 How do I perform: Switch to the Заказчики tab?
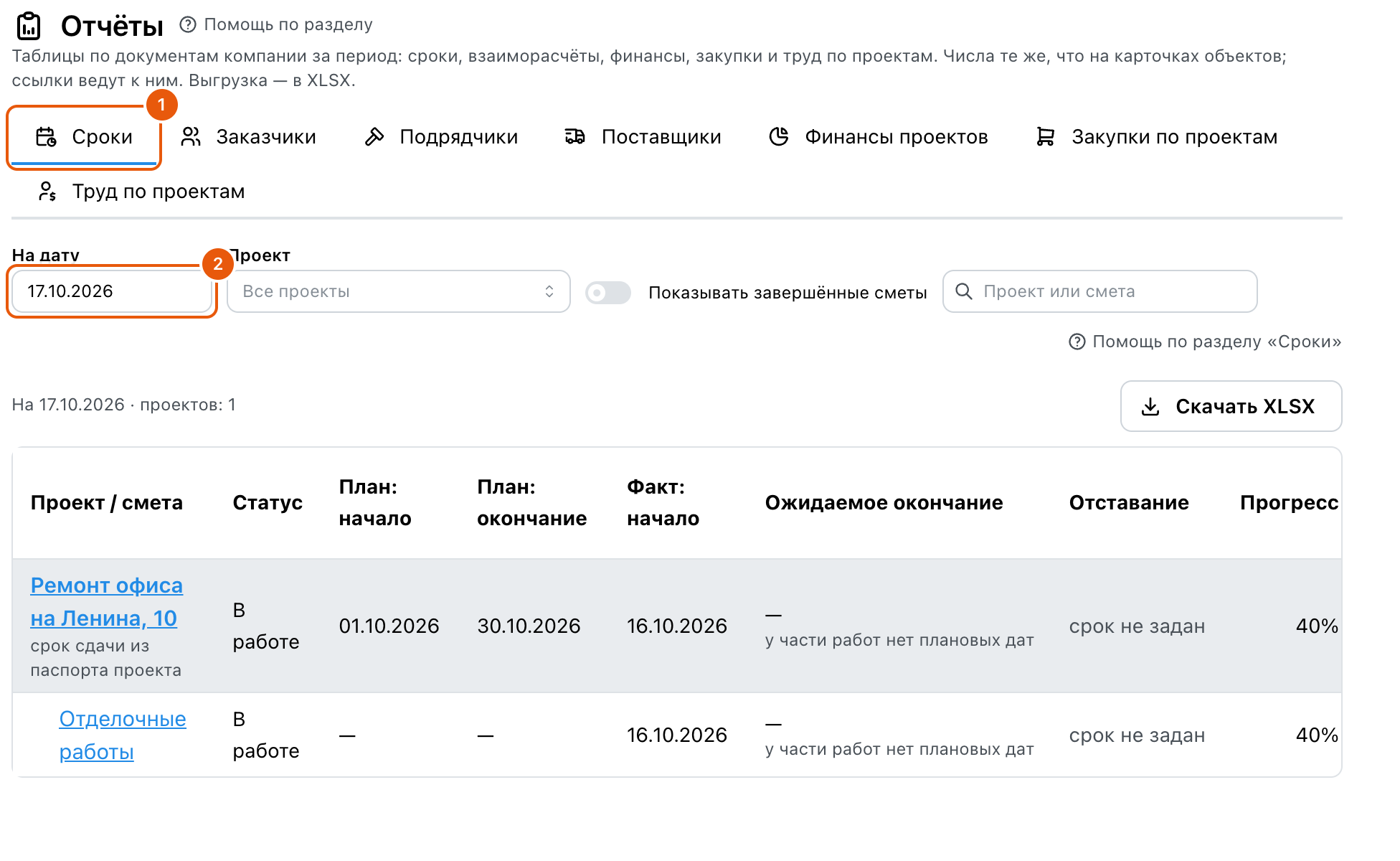click(248, 136)
